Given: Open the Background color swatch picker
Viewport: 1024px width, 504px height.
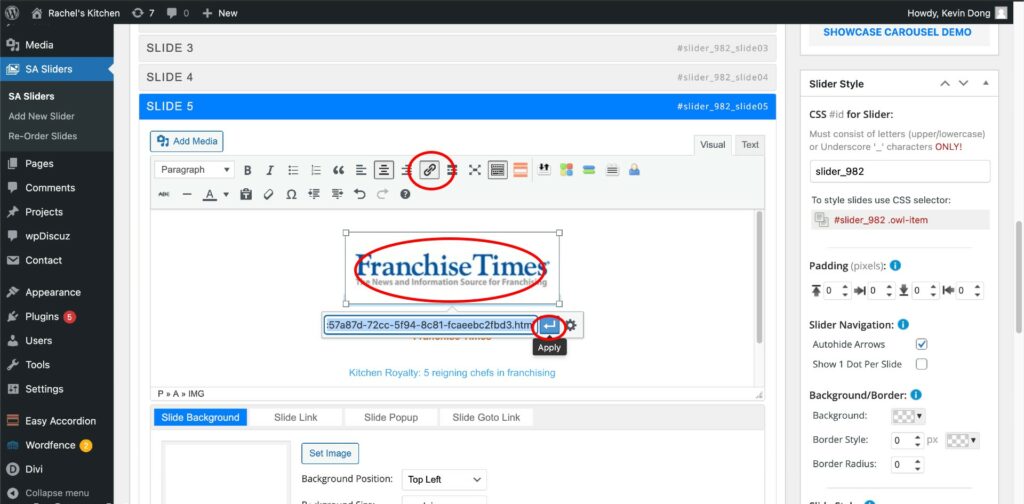Looking at the screenshot, I should point(912,416).
